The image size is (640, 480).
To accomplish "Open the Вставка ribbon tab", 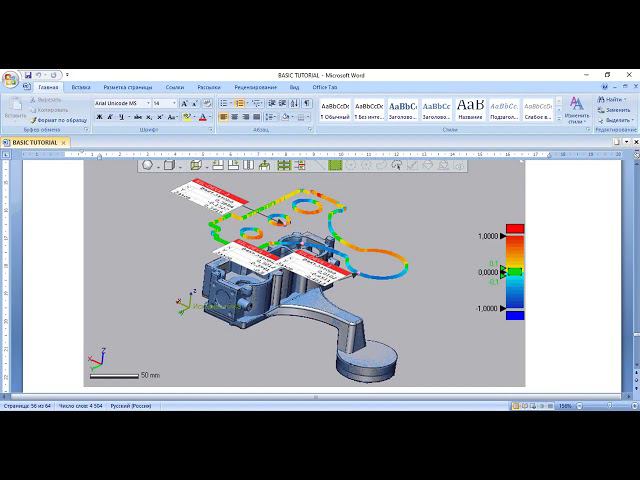I will (81, 87).
